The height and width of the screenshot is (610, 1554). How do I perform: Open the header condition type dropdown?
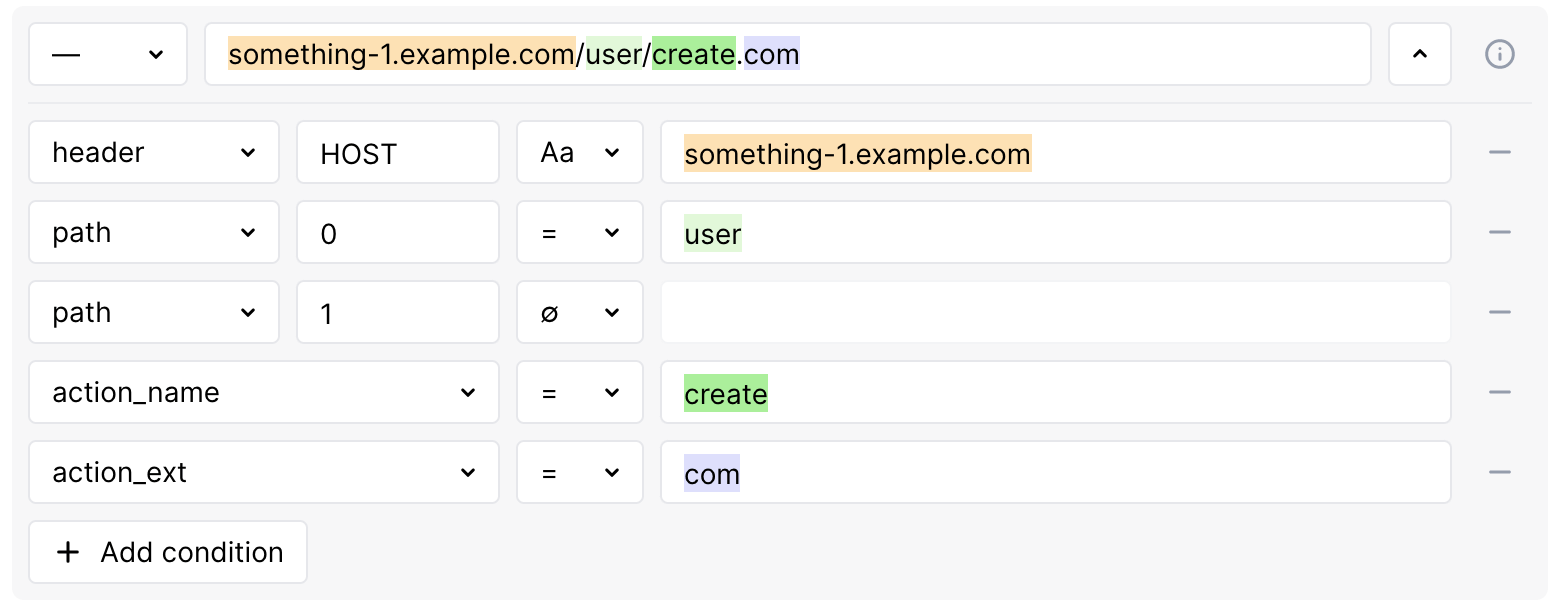(153, 152)
